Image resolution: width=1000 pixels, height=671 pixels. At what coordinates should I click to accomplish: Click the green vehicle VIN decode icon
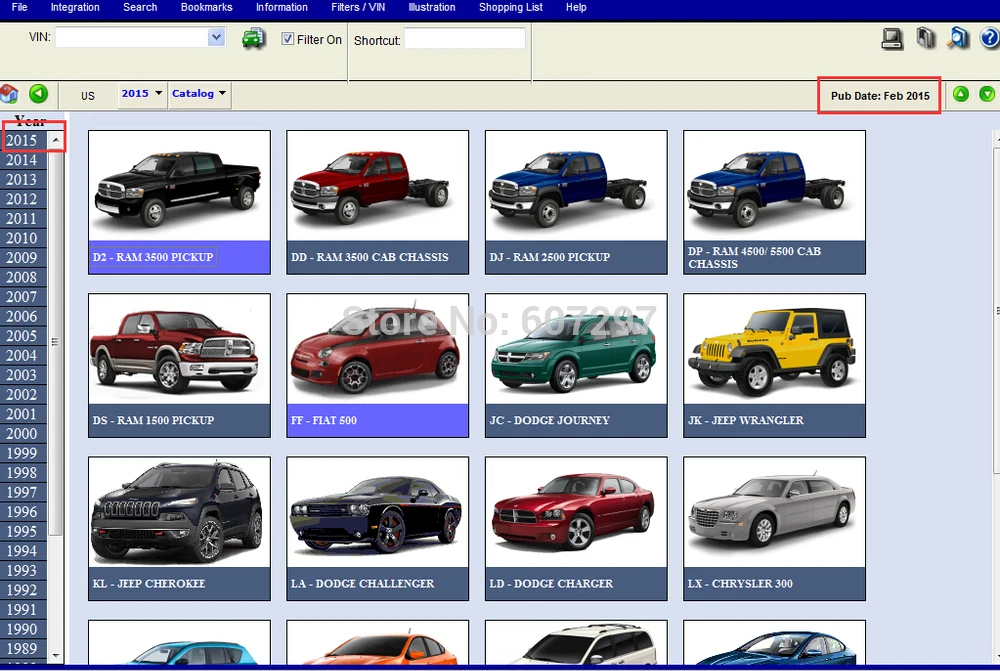[253, 38]
